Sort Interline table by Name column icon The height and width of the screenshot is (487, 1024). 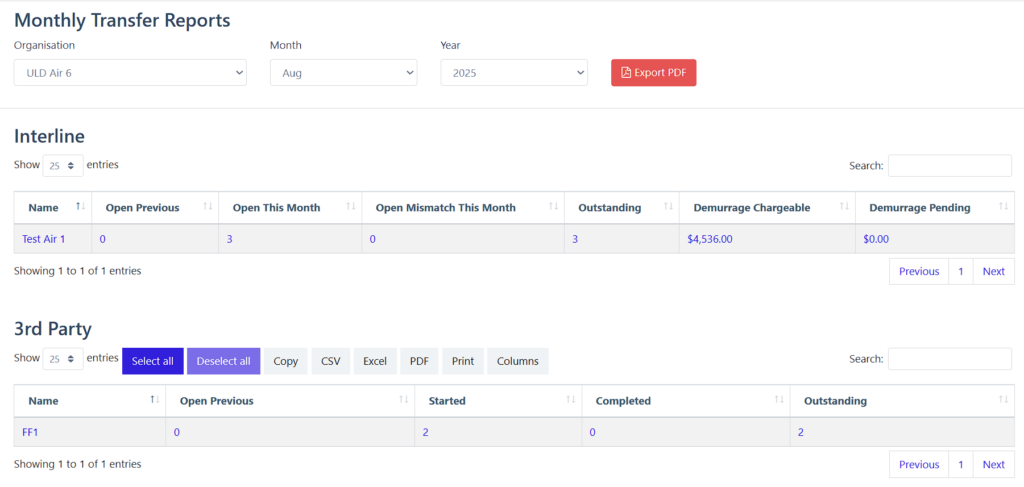point(80,207)
